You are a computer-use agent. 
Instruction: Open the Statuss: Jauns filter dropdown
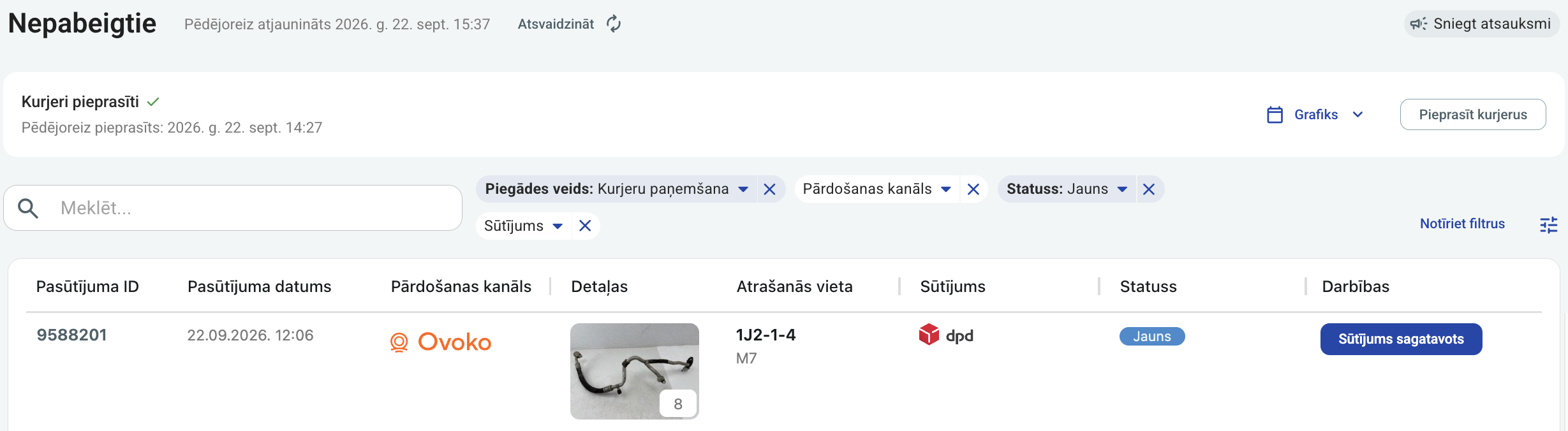point(1122,189)
